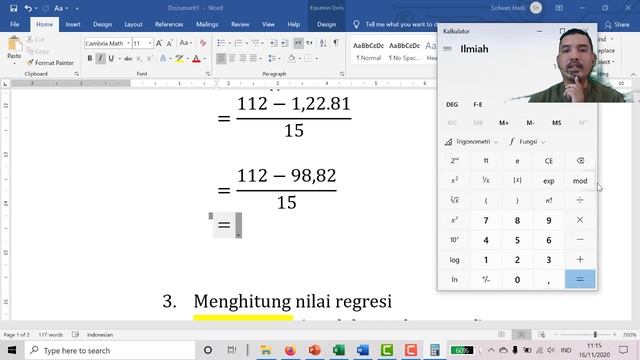This screenshot has height=360, width=640.
Task: Open Equation Tools Design tab
Action: [x=327, y=24]
